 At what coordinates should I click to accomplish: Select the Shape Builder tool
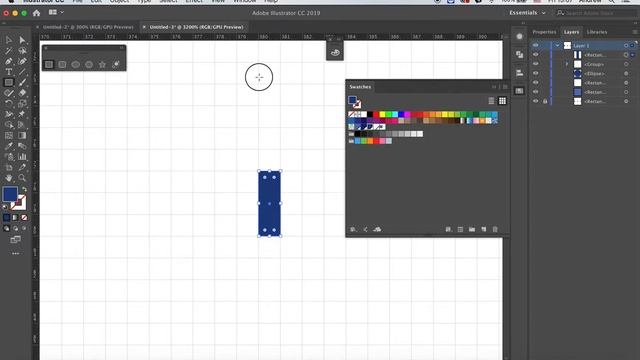[x=9, y=125]
